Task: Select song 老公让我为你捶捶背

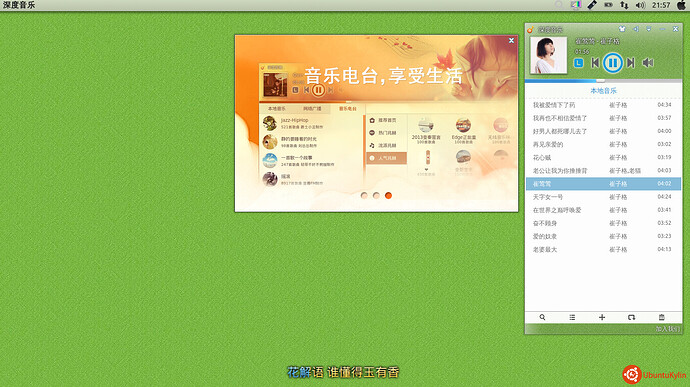Action: (x=603, y=171)
